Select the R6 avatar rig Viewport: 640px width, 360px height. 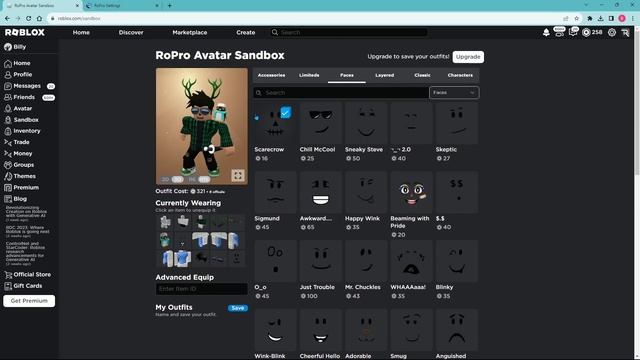[192, 179]
